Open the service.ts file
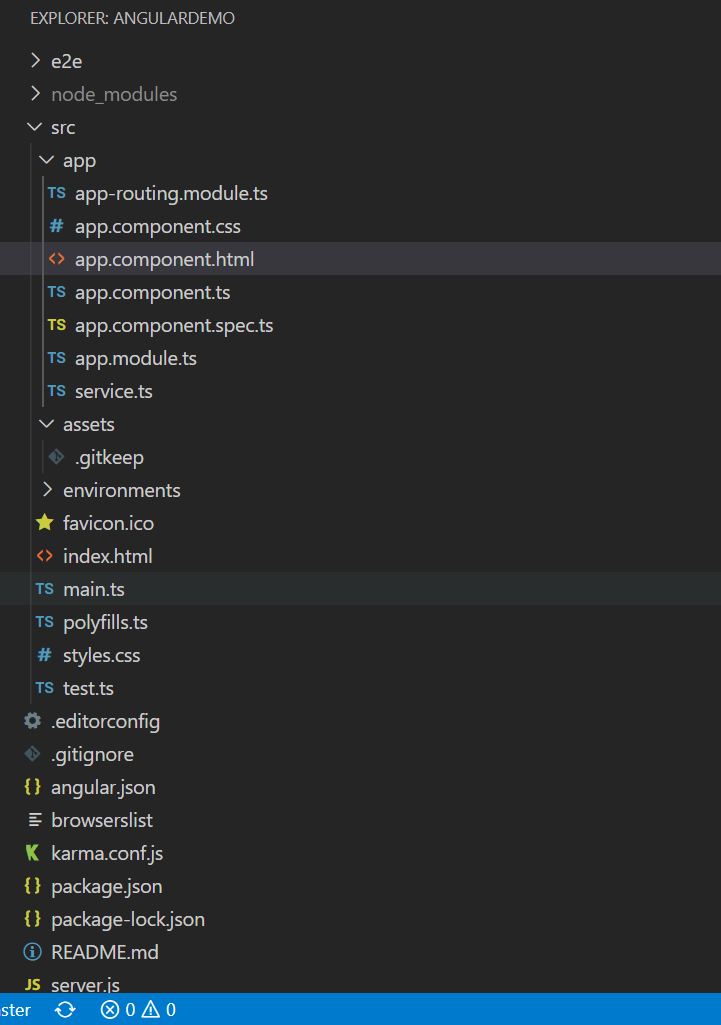The image size is (721, 1025). click(x=113, y=391)
